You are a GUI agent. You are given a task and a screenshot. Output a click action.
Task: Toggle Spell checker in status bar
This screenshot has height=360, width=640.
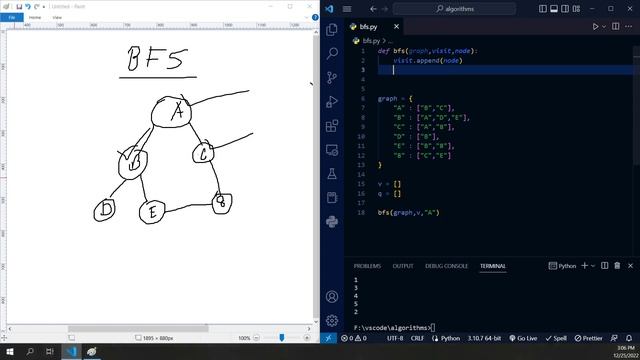click(x=556, y=338)
